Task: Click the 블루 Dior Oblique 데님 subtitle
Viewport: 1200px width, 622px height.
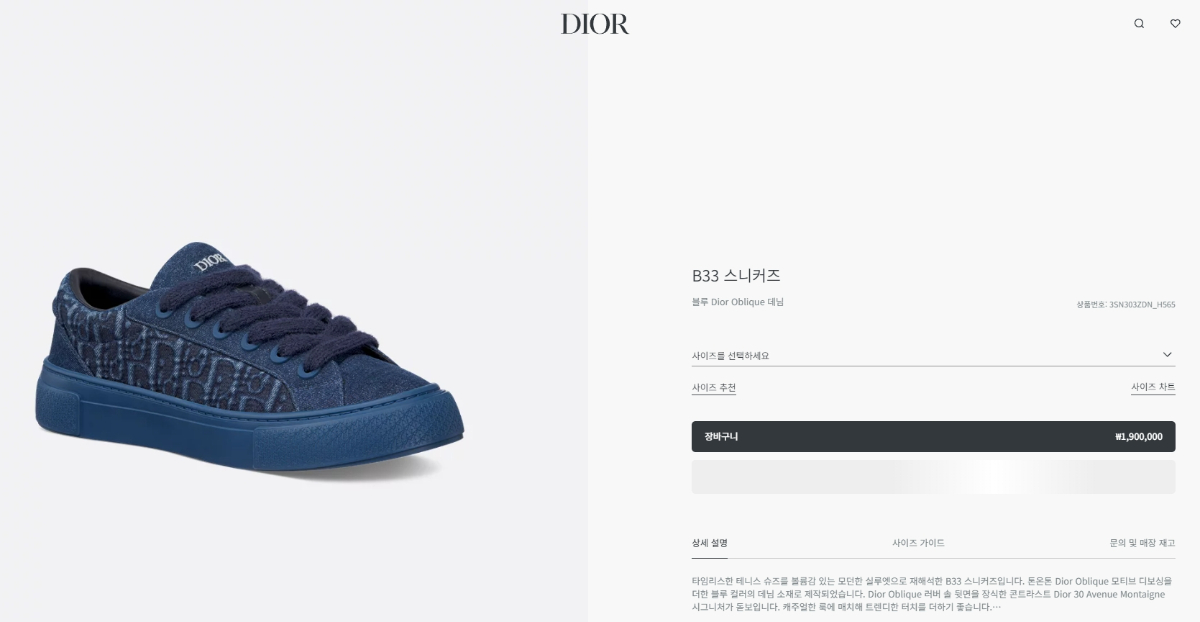Action: (x=738, y=302)
